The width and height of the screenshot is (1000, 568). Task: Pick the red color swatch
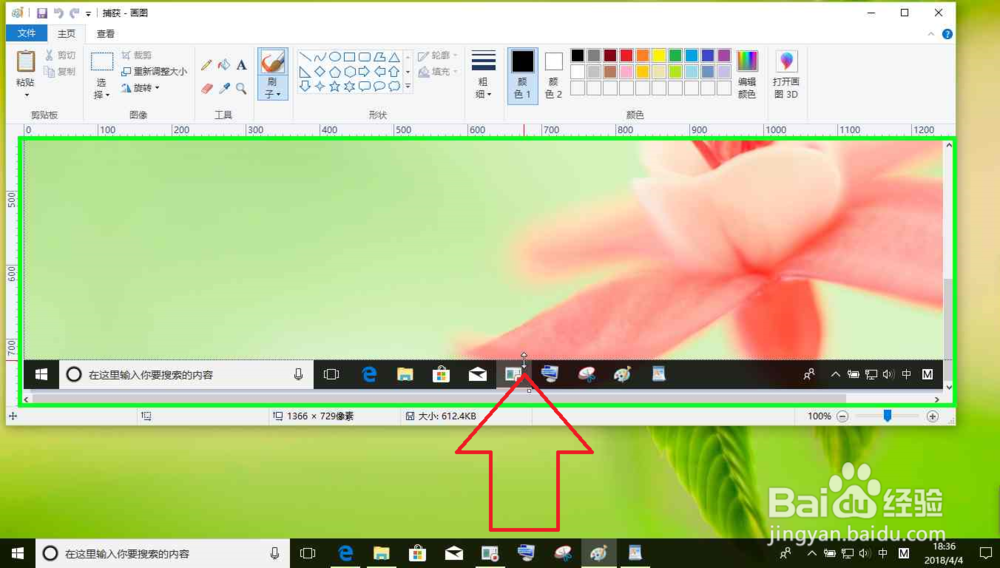[x=626, y=55]
